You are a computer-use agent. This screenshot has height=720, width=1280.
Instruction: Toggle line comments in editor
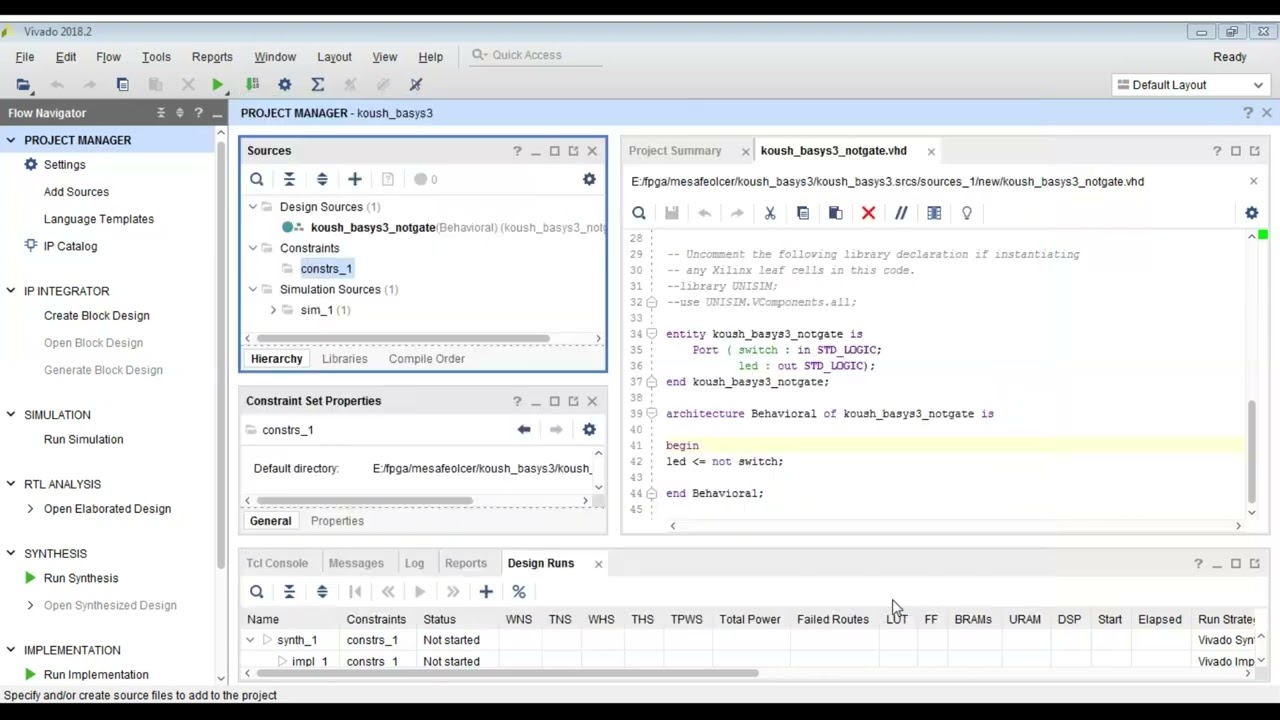[x=901, y=213]
